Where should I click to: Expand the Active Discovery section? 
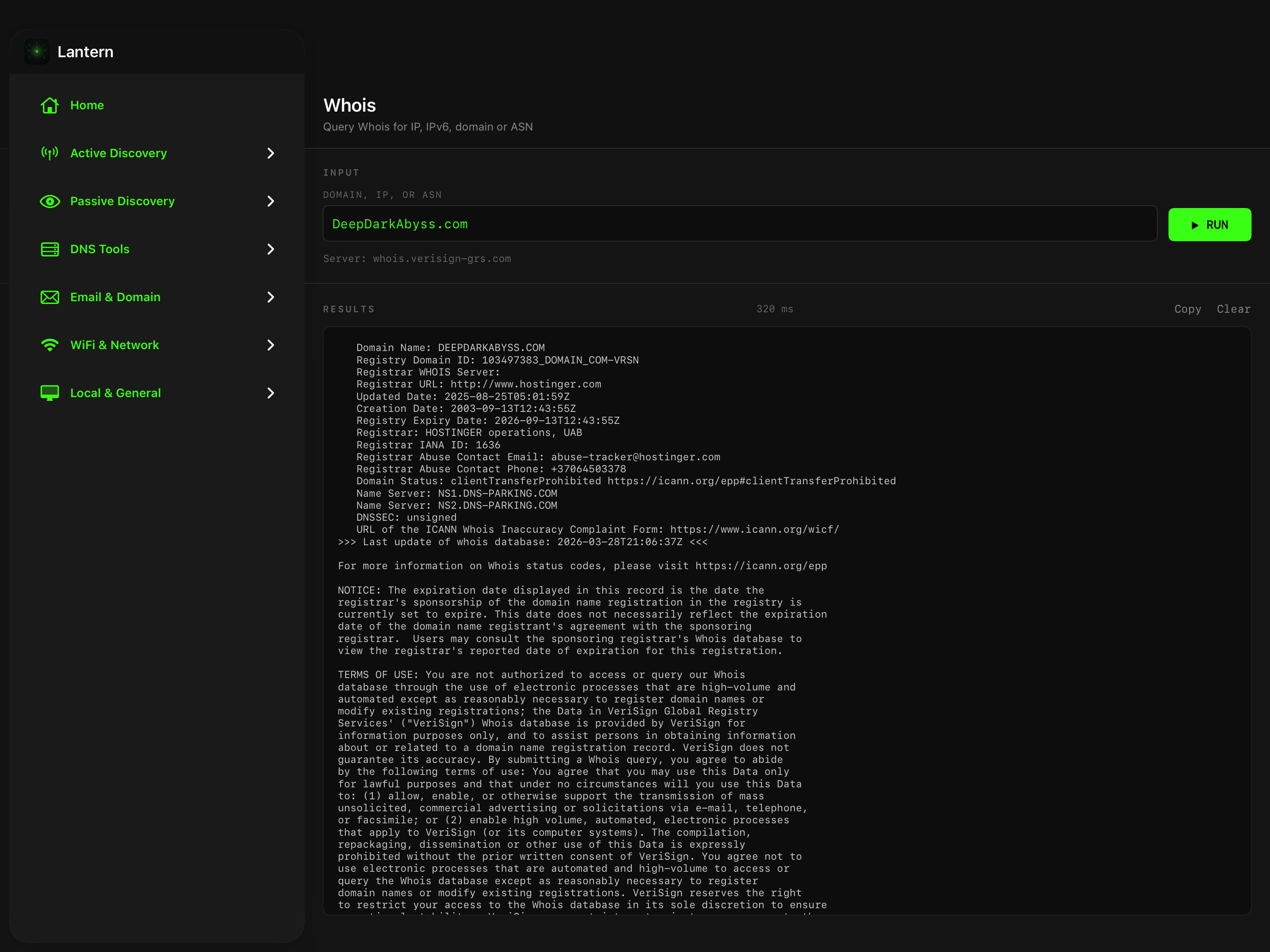coord(270,153)
